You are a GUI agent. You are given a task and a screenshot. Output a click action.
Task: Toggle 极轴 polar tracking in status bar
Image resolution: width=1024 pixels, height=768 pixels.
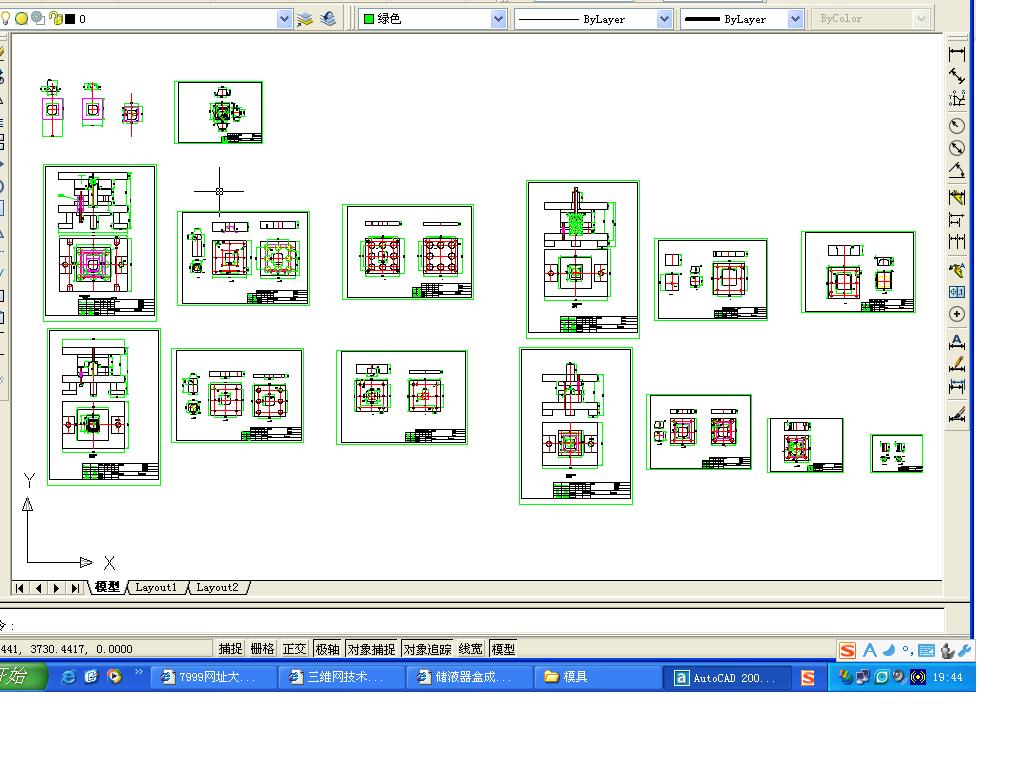(328, 649)
